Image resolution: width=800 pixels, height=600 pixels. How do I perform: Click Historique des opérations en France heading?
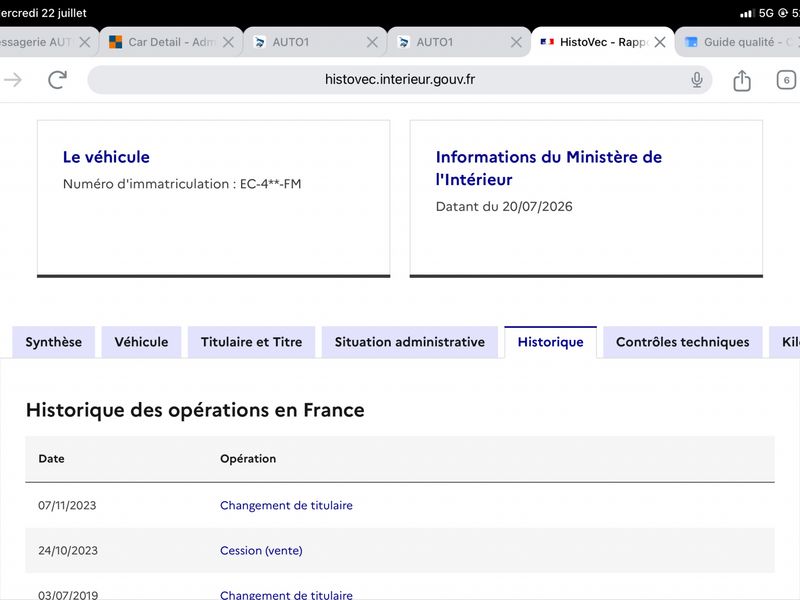pyautogui.click(x=195, y=410)
